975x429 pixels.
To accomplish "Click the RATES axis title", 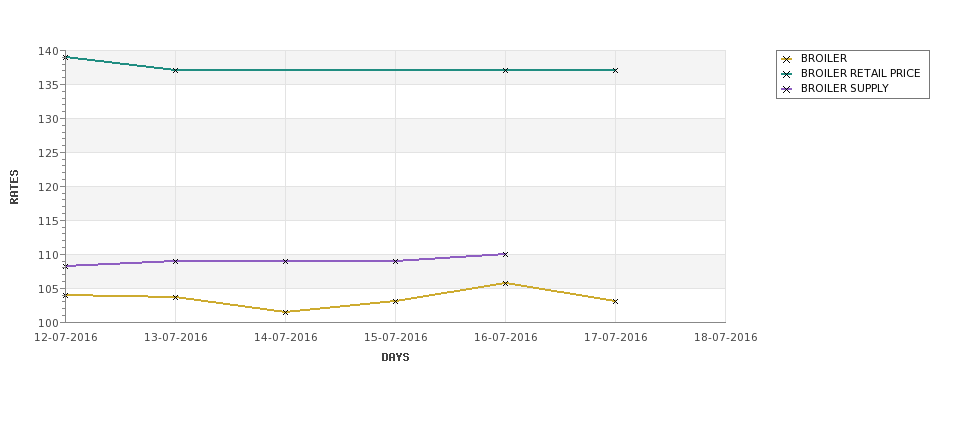I will (14, 187).
